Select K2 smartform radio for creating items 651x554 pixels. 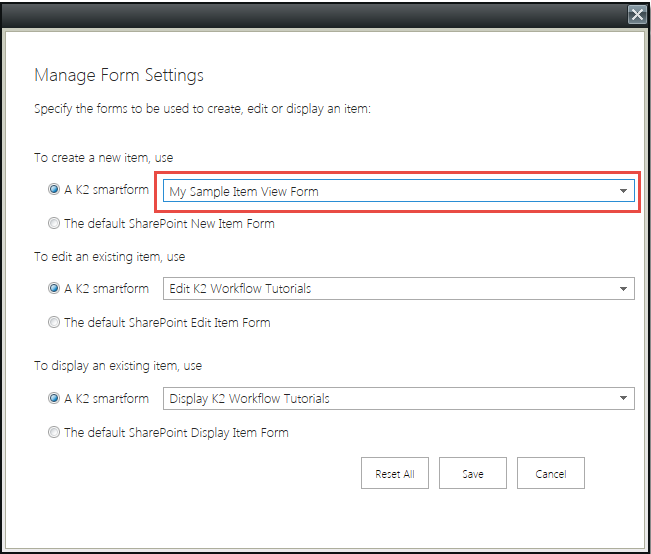pos(54,190)
